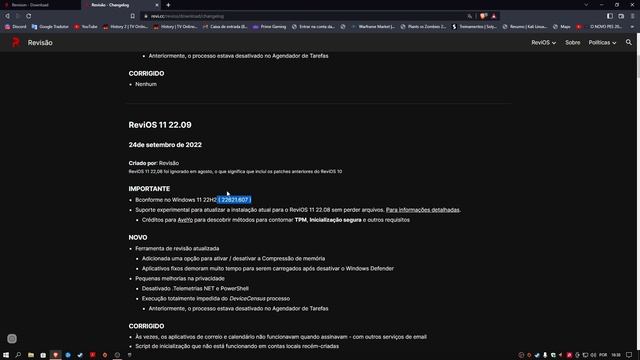The height and width of the screenshot is (360, 640).
Task: Click 'Ferramenta de revisão atualizada' bullet
Action: coord(177,249)
